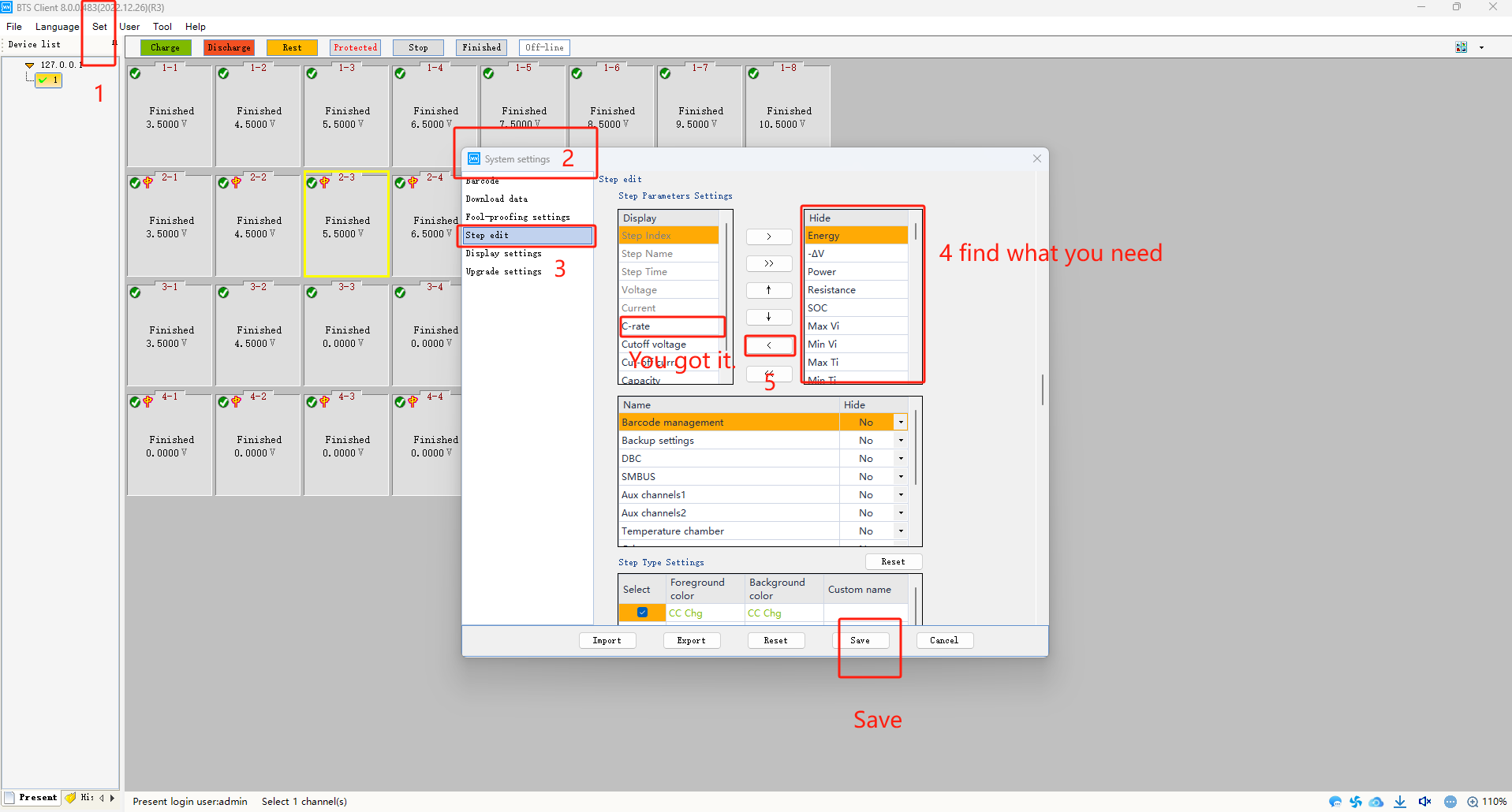1512x812 pixels.
Task: Click the green check icon on channel 3-2
Action: click(x=223, y=292)
